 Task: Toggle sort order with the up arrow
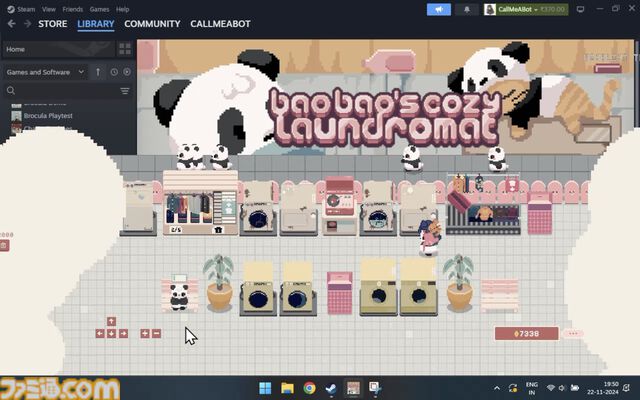98,72
